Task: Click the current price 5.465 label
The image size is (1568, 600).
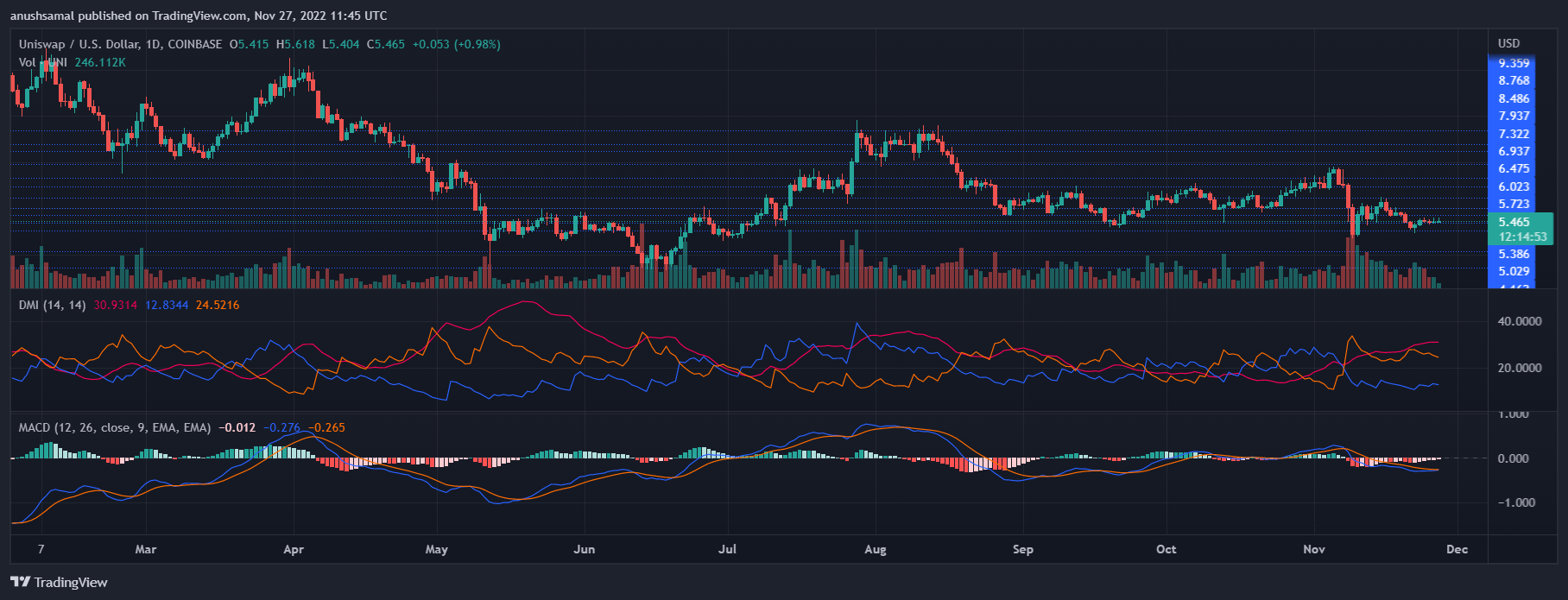Action: tap(1514, 222)
